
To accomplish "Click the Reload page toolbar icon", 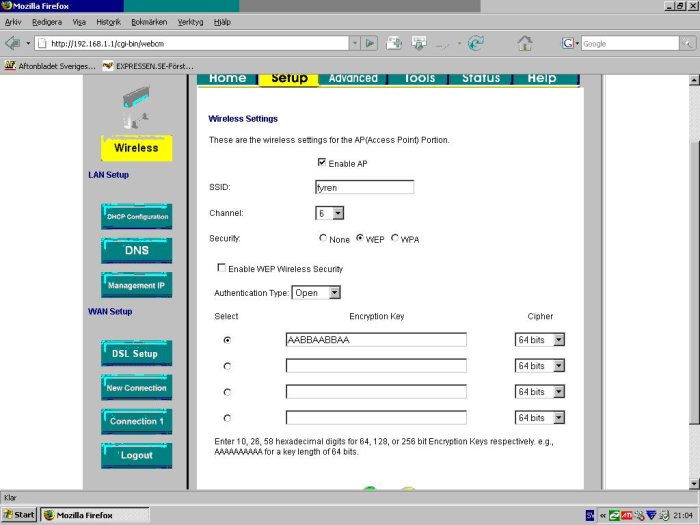I will (476, 43).
